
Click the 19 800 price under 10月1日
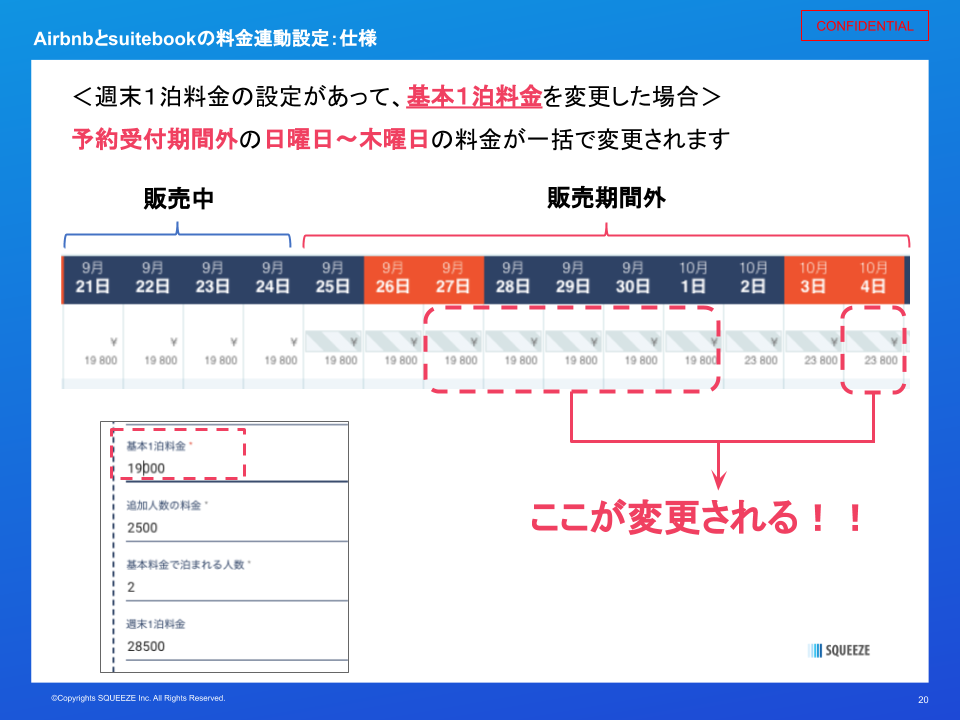tap(700, 361)
